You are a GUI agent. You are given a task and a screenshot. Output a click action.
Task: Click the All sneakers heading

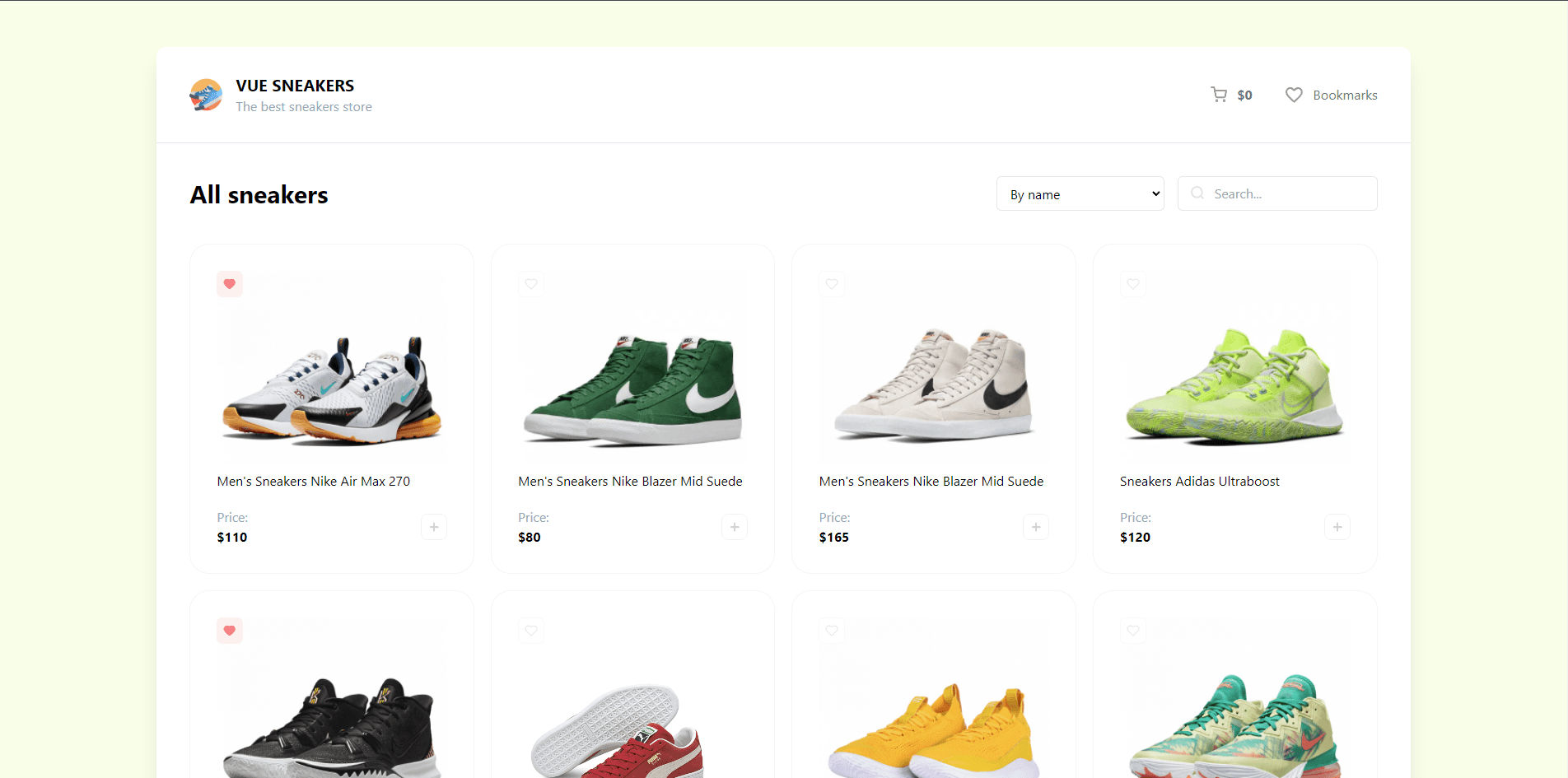(x=259, y=195)
